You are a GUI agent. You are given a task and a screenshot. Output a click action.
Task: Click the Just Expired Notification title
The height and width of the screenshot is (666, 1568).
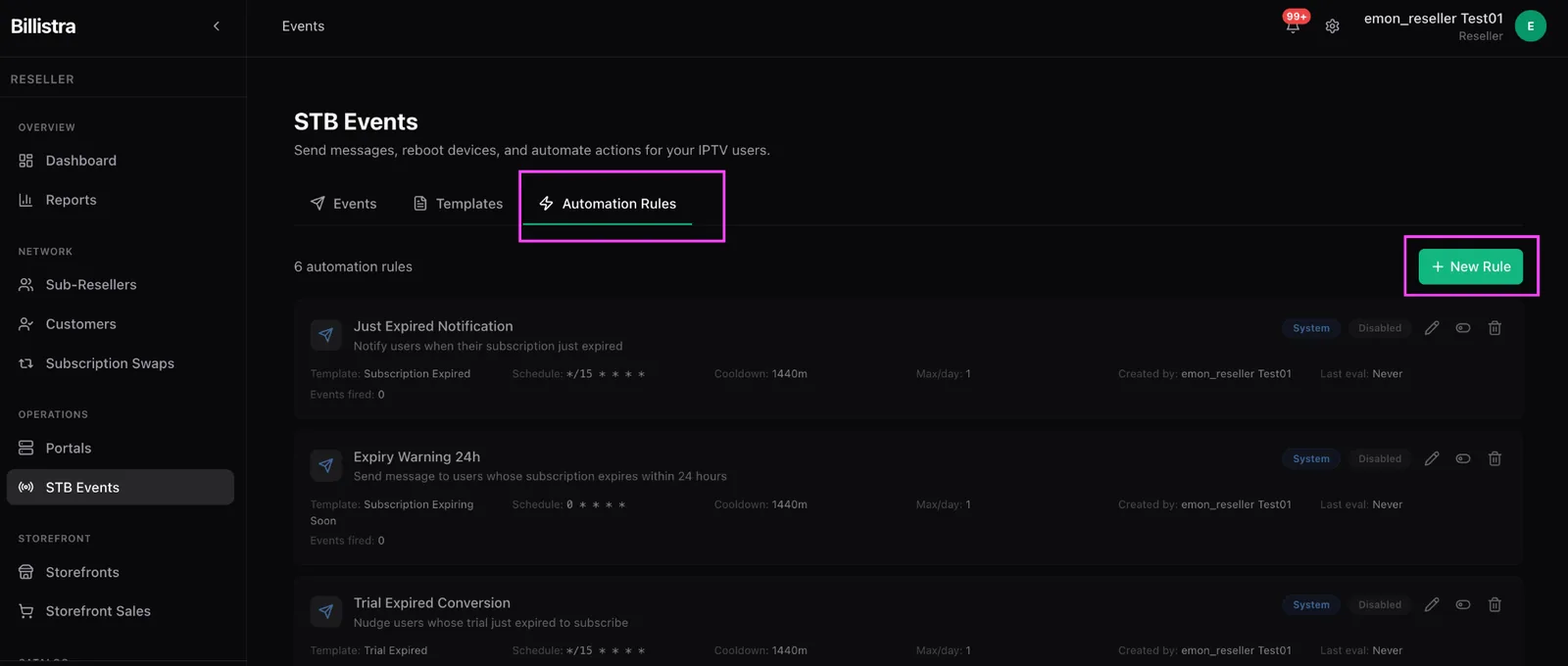pyautogui.click(x=433, y=326)
